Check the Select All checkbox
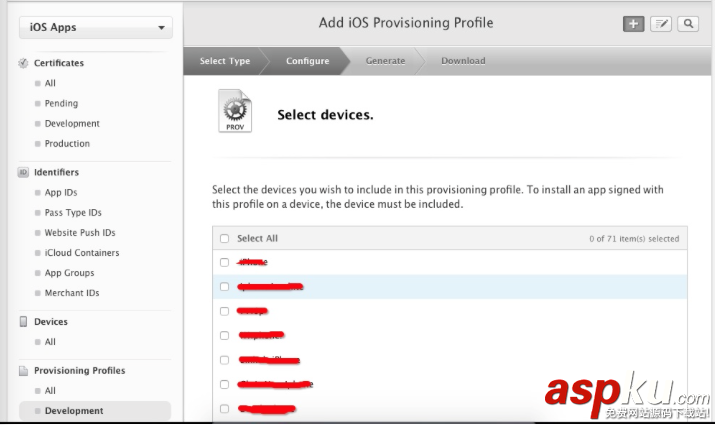This screenshot has width=715, height=425. pyautogui.click(x=224, y=238)
